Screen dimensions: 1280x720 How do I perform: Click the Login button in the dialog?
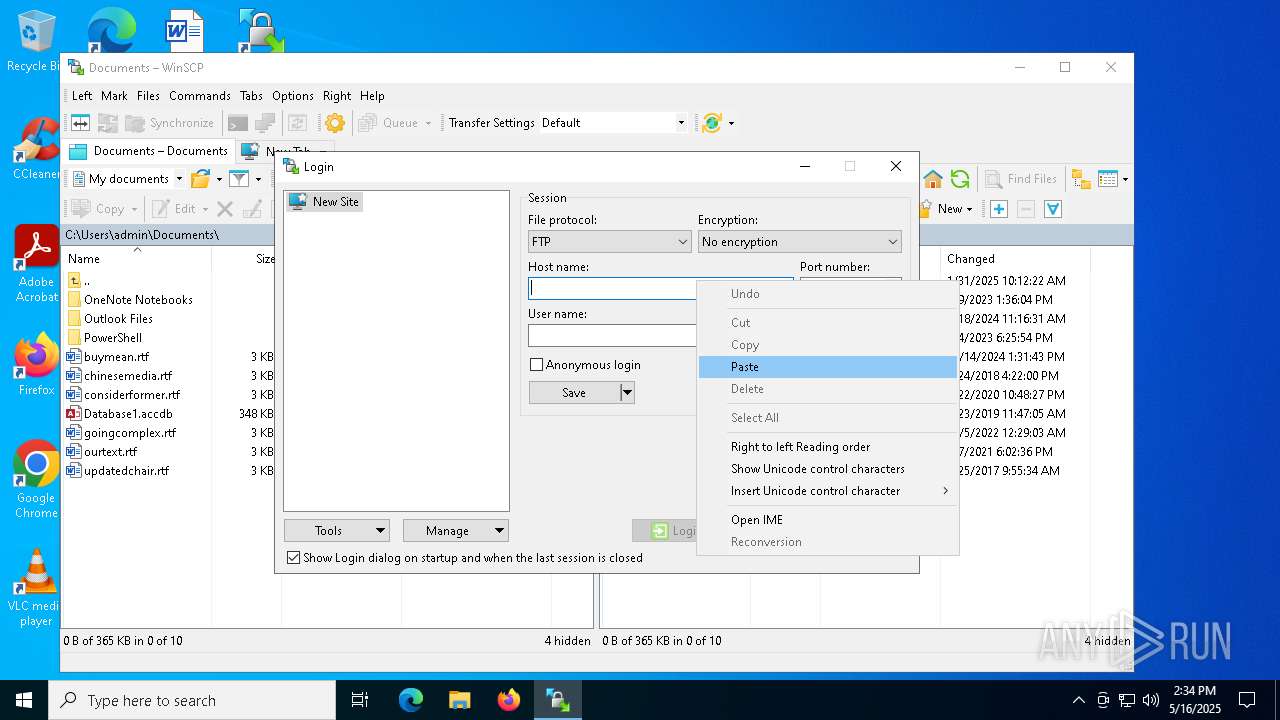(x=664, y=531)
